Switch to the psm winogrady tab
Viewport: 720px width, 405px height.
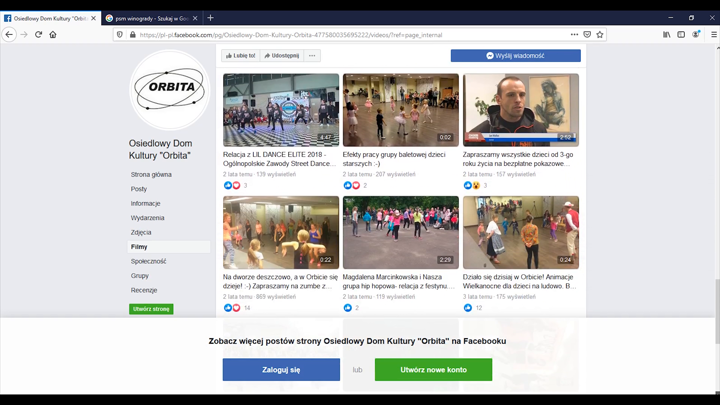(x=150, y=18)
